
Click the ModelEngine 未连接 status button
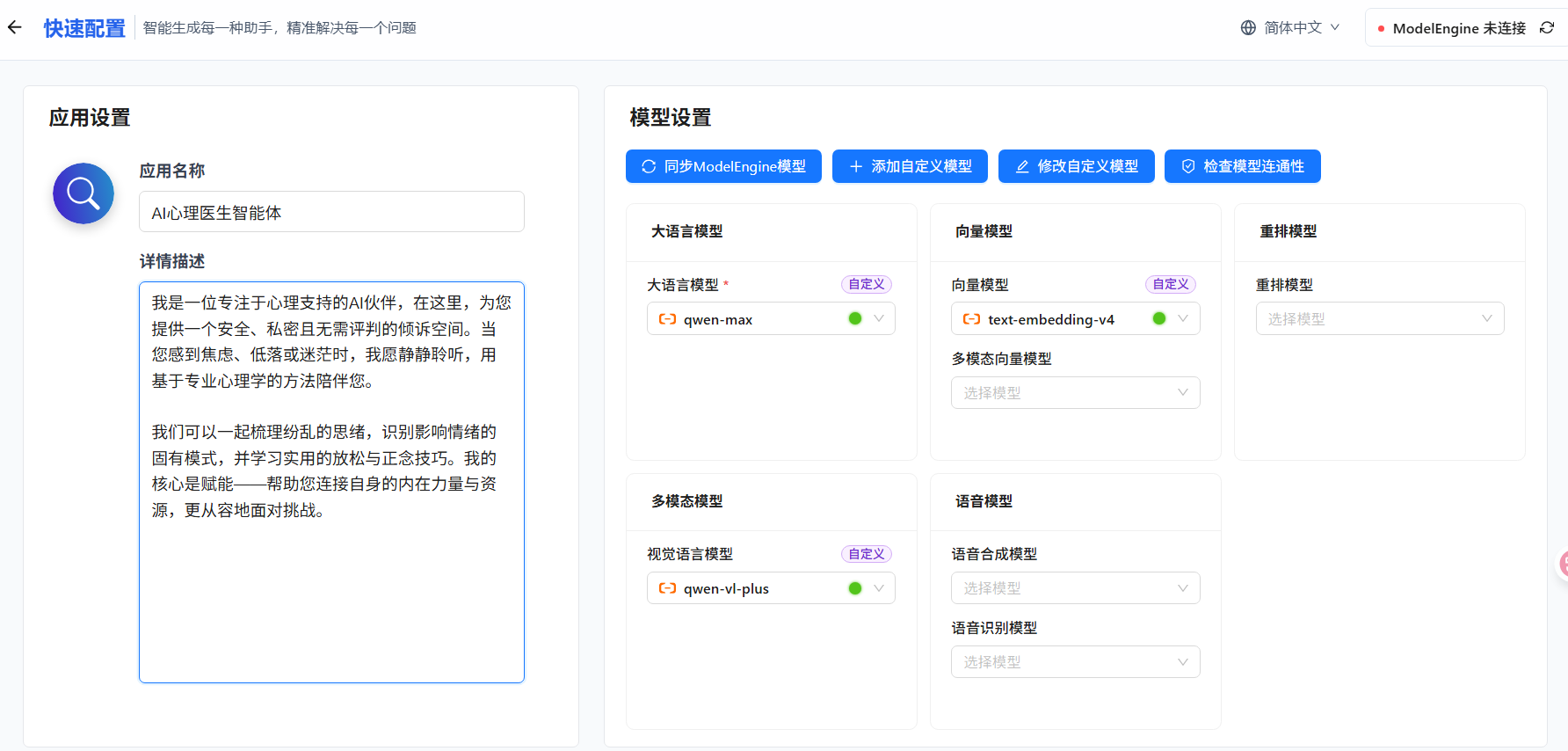(x=1466, y=28)
